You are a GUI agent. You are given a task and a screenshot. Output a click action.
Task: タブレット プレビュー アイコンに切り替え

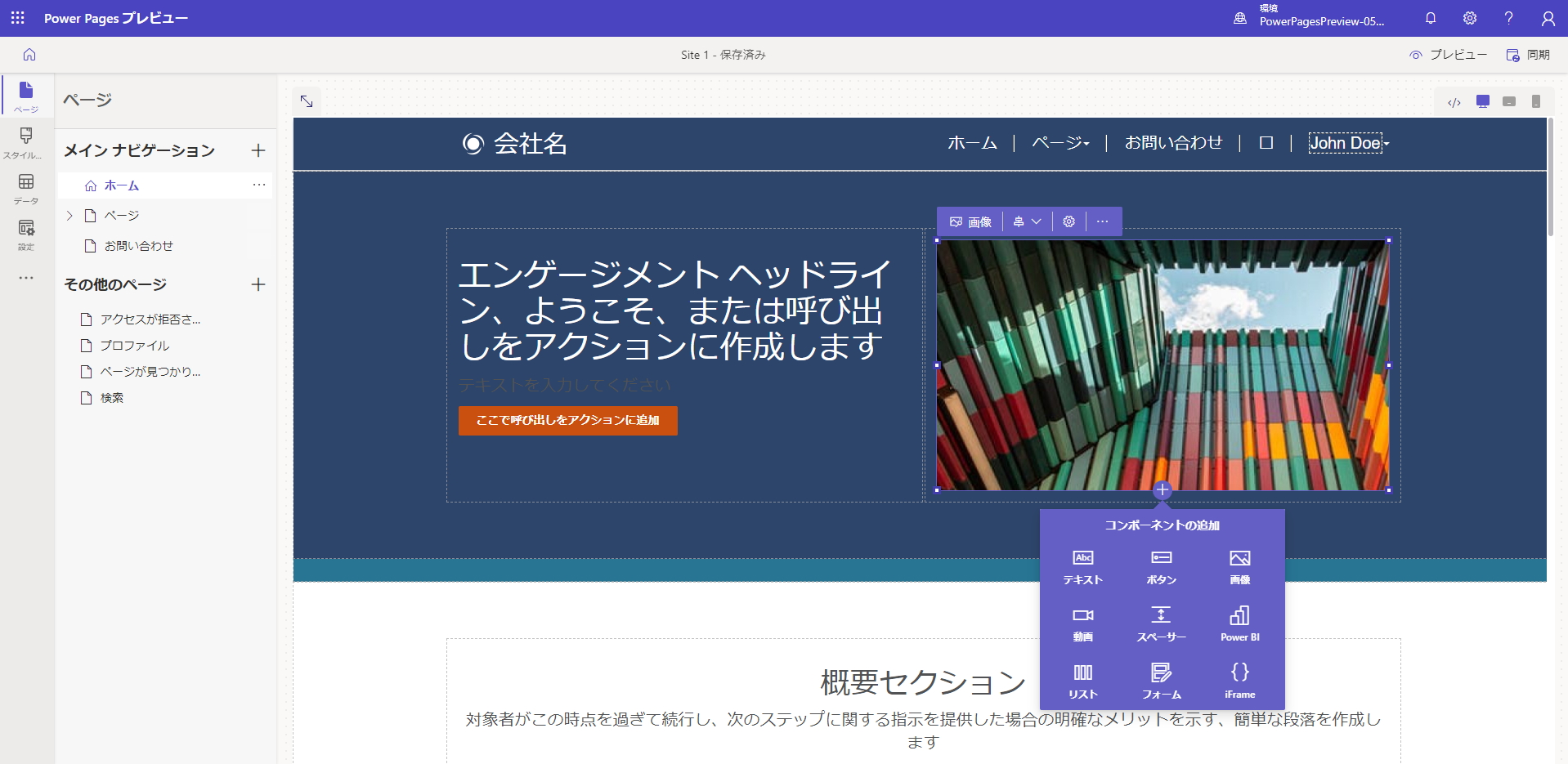click(x=1510, y=101)
